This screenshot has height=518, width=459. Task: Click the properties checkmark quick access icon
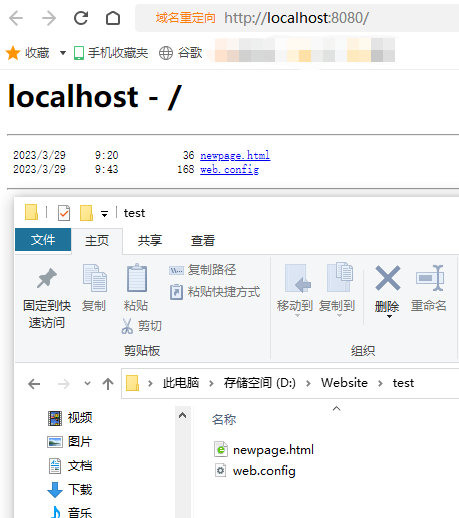point(64,213)
